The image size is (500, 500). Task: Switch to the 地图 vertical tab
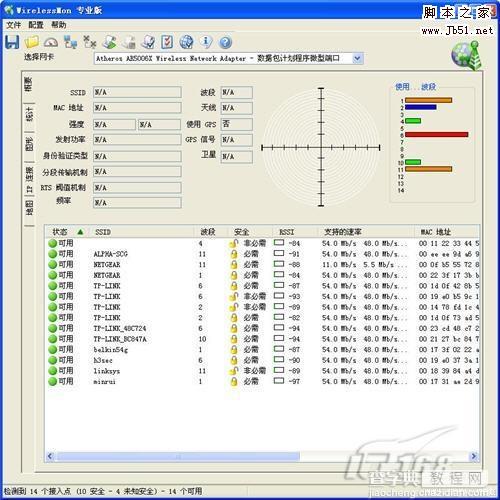click(x=29, y=209)
